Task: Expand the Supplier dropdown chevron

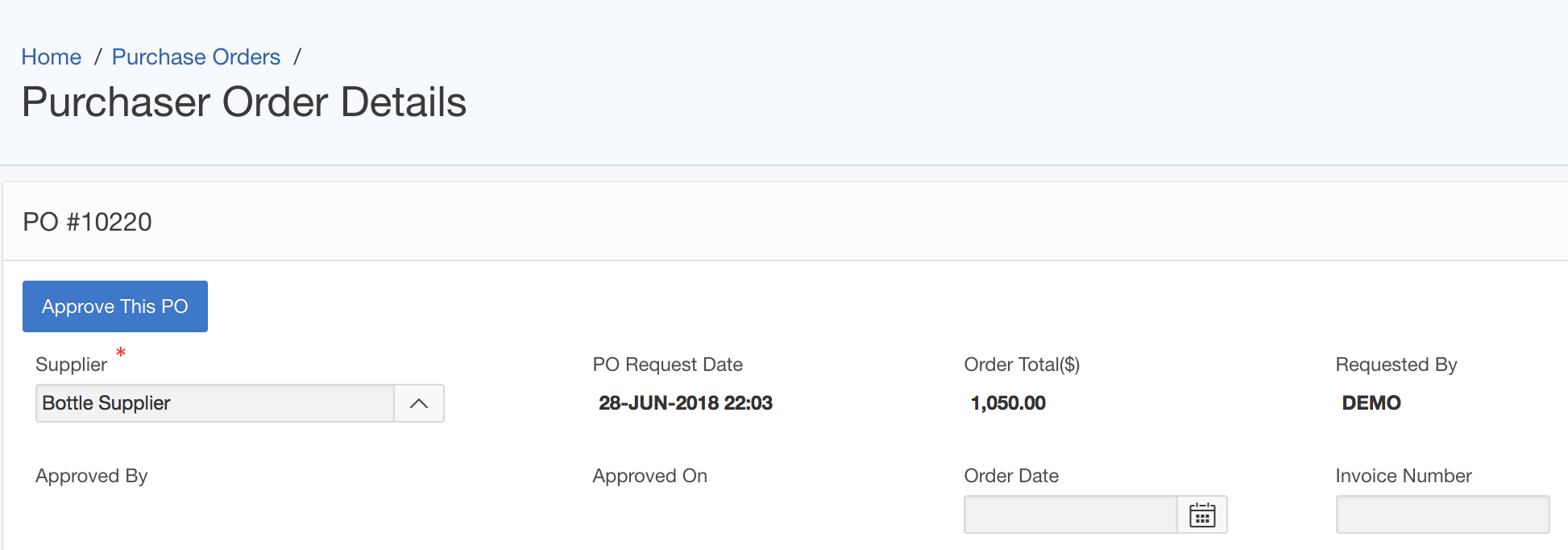Action: click(419, 403)
